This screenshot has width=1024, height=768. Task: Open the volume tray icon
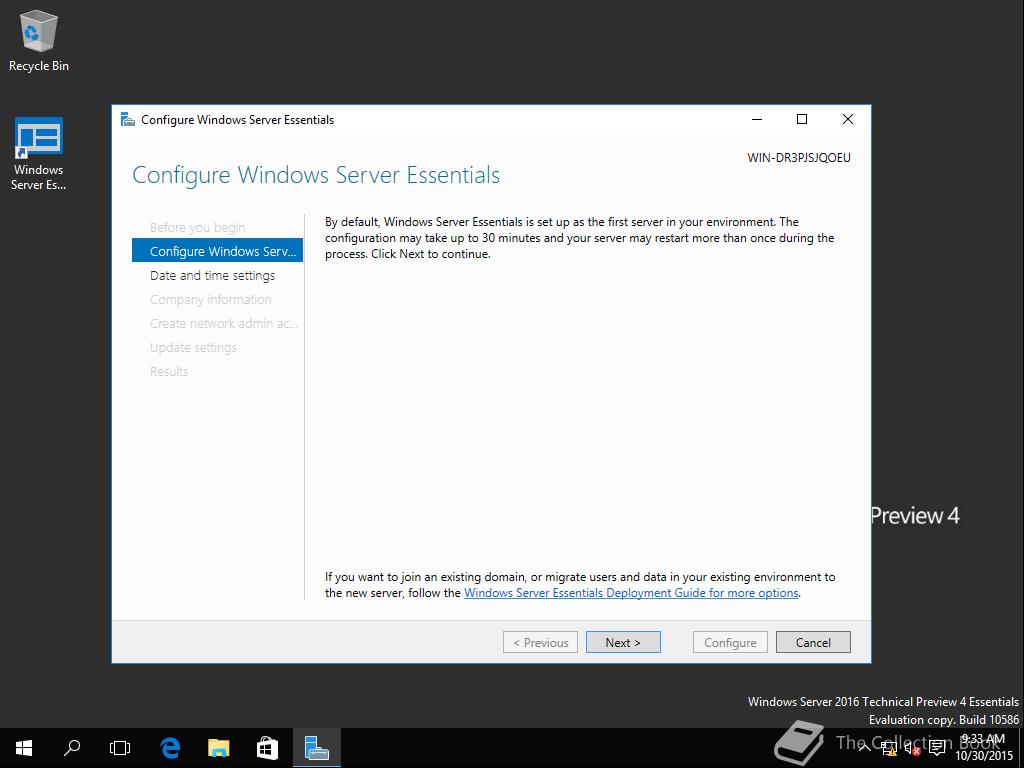912,748
